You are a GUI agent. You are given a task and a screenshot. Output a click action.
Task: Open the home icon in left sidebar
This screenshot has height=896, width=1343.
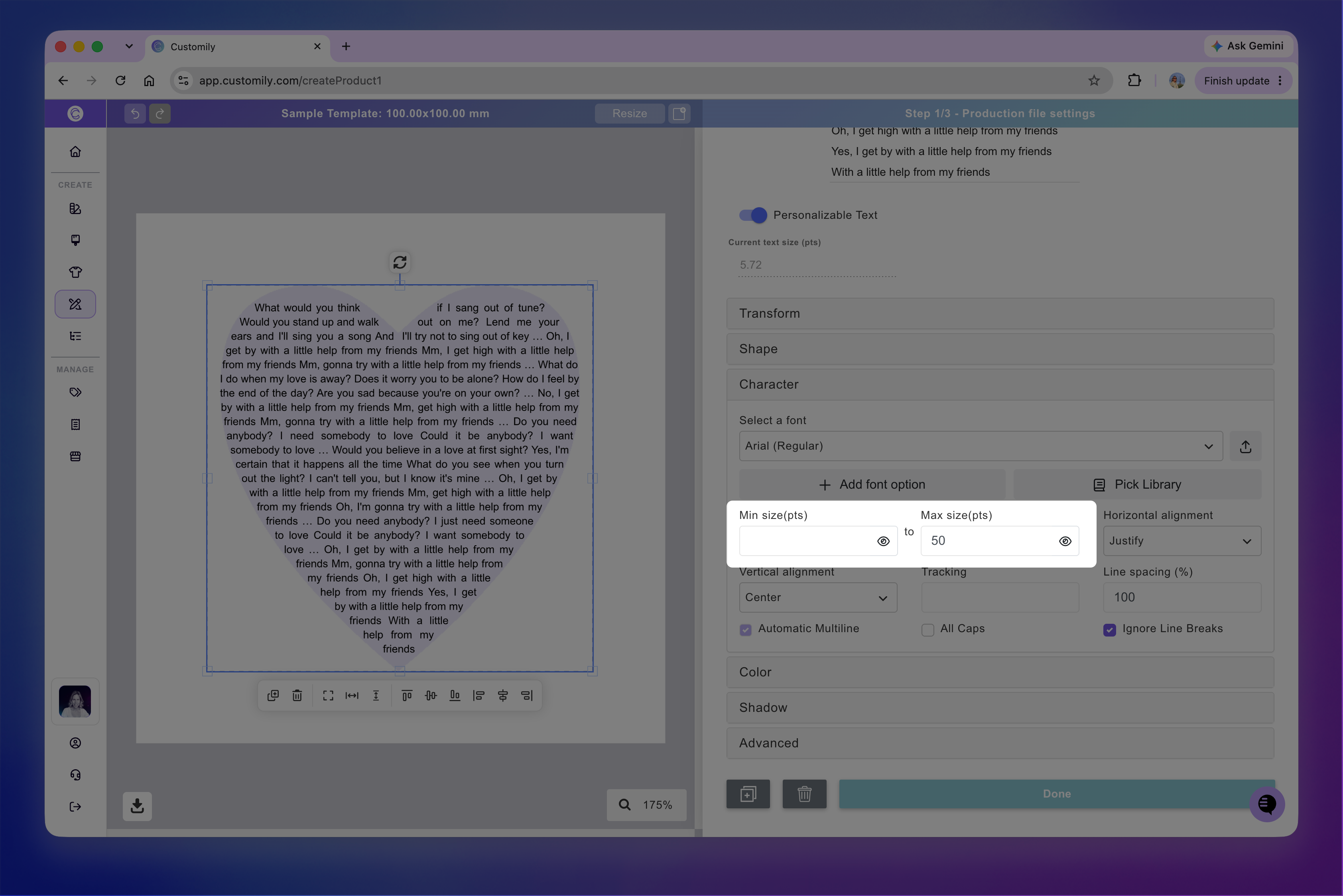pos(75,151)
